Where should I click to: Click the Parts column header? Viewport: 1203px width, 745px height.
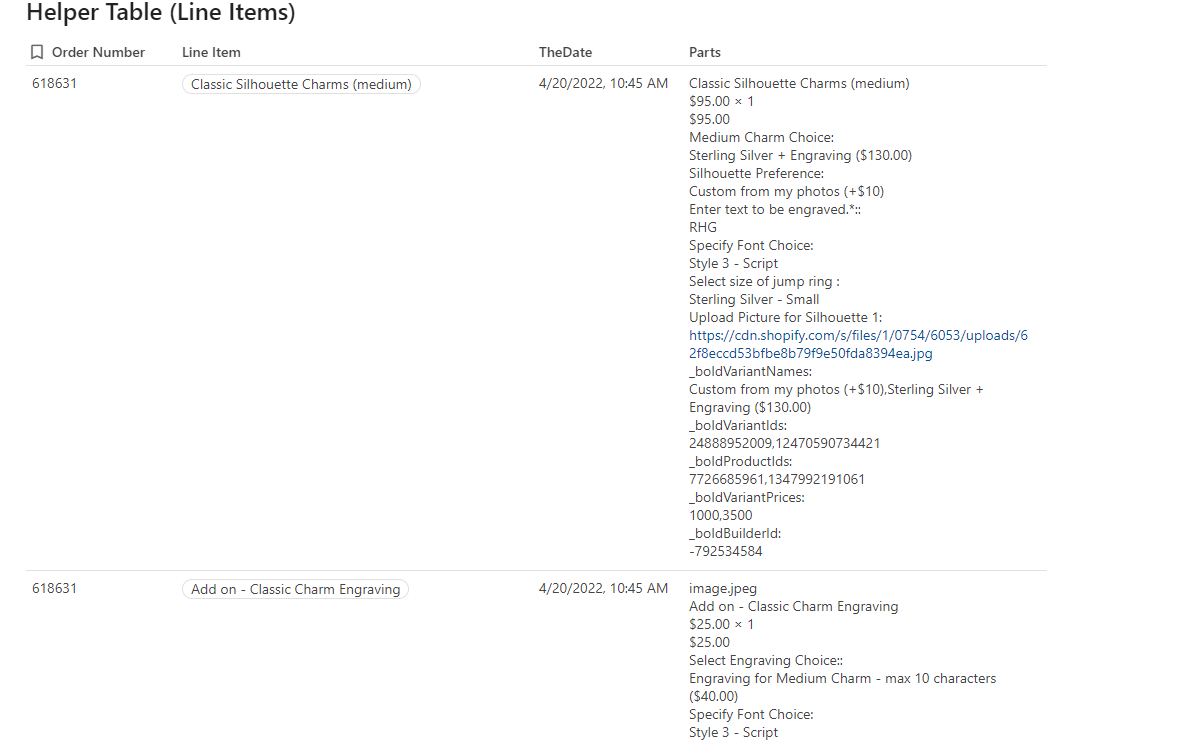(705, 52)
